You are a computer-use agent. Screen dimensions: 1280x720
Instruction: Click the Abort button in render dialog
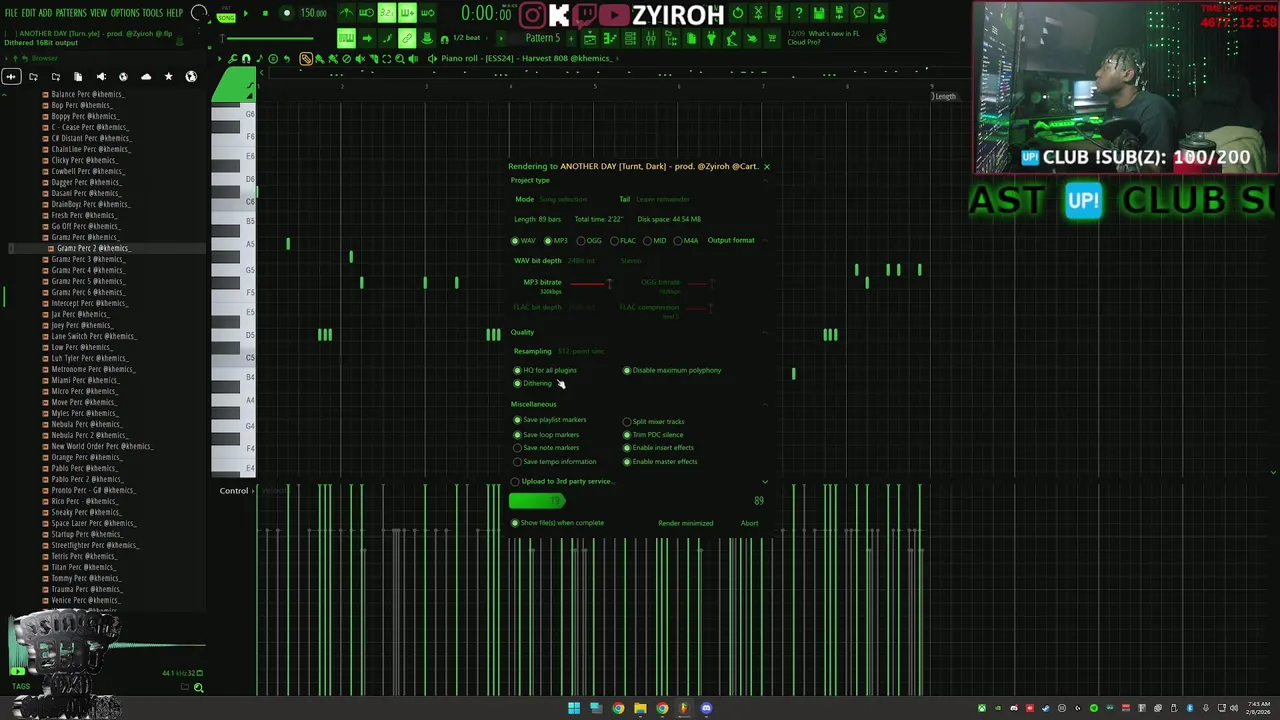tap(749, 523)
